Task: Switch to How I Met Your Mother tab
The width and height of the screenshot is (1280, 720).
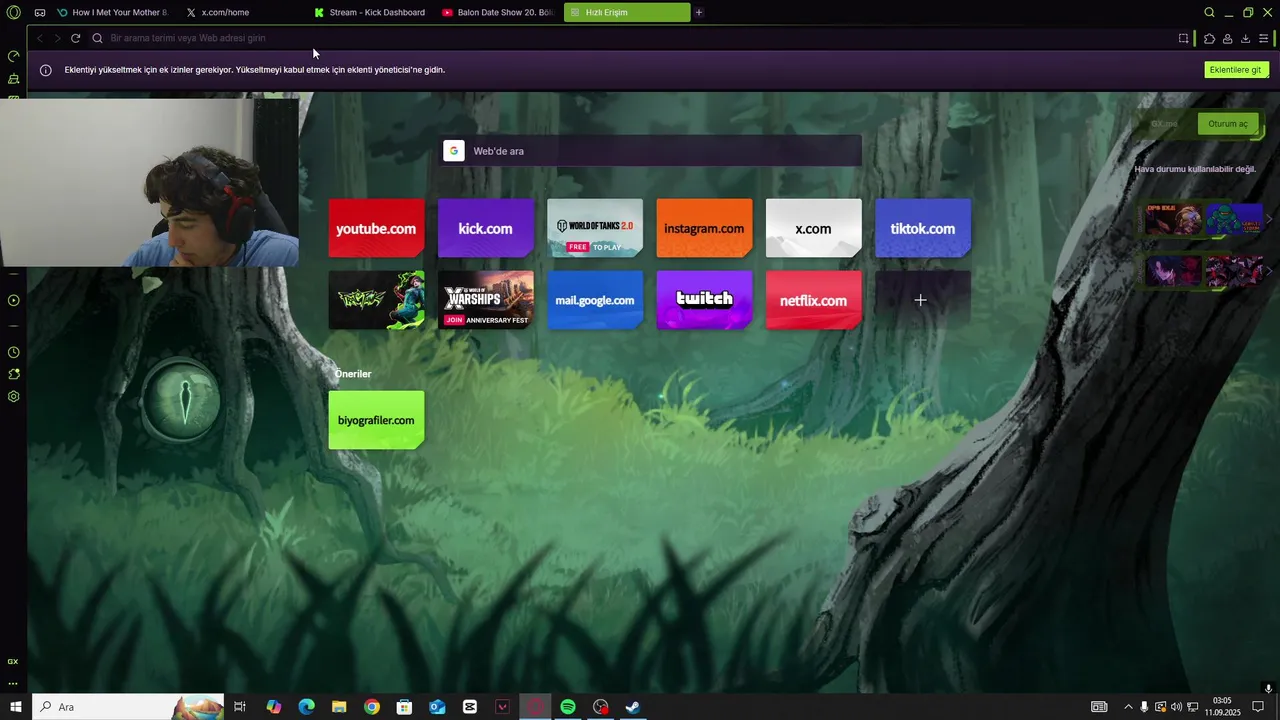Action: click(x=113, y=12)
